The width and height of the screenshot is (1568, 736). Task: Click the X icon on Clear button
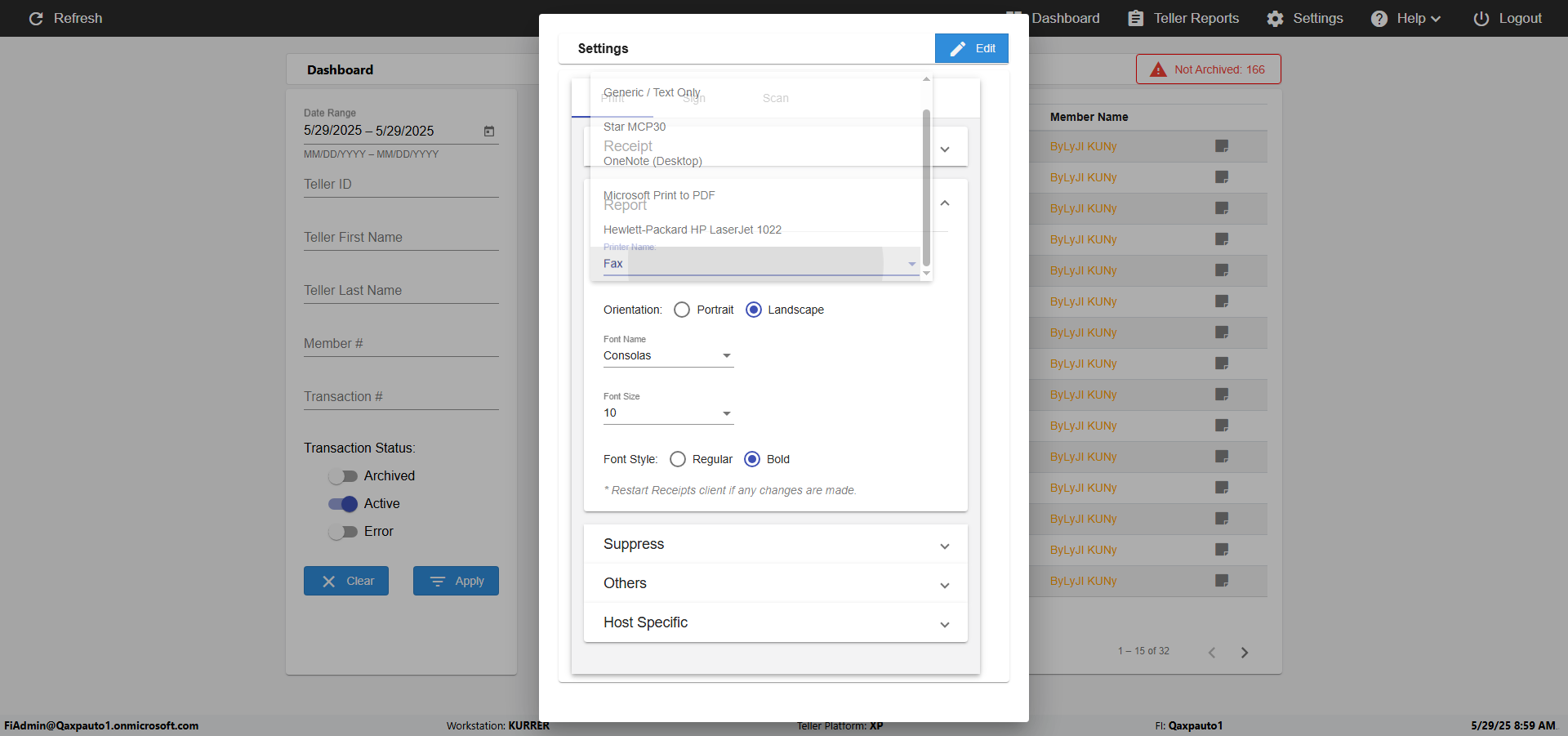(329, 582)
